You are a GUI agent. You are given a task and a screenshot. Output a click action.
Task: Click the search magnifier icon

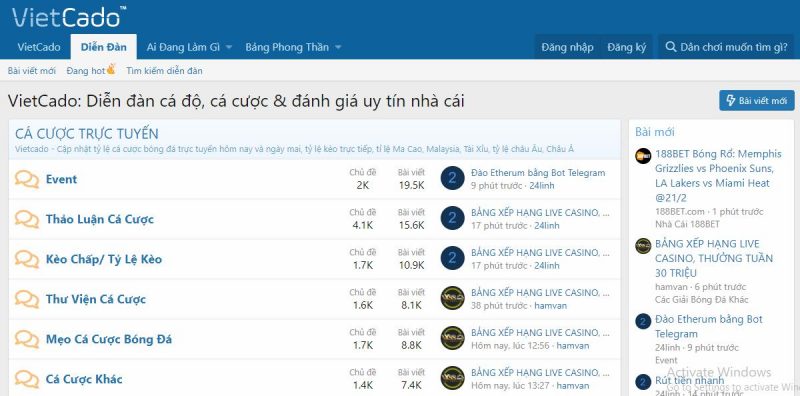(x=671, y=47)
